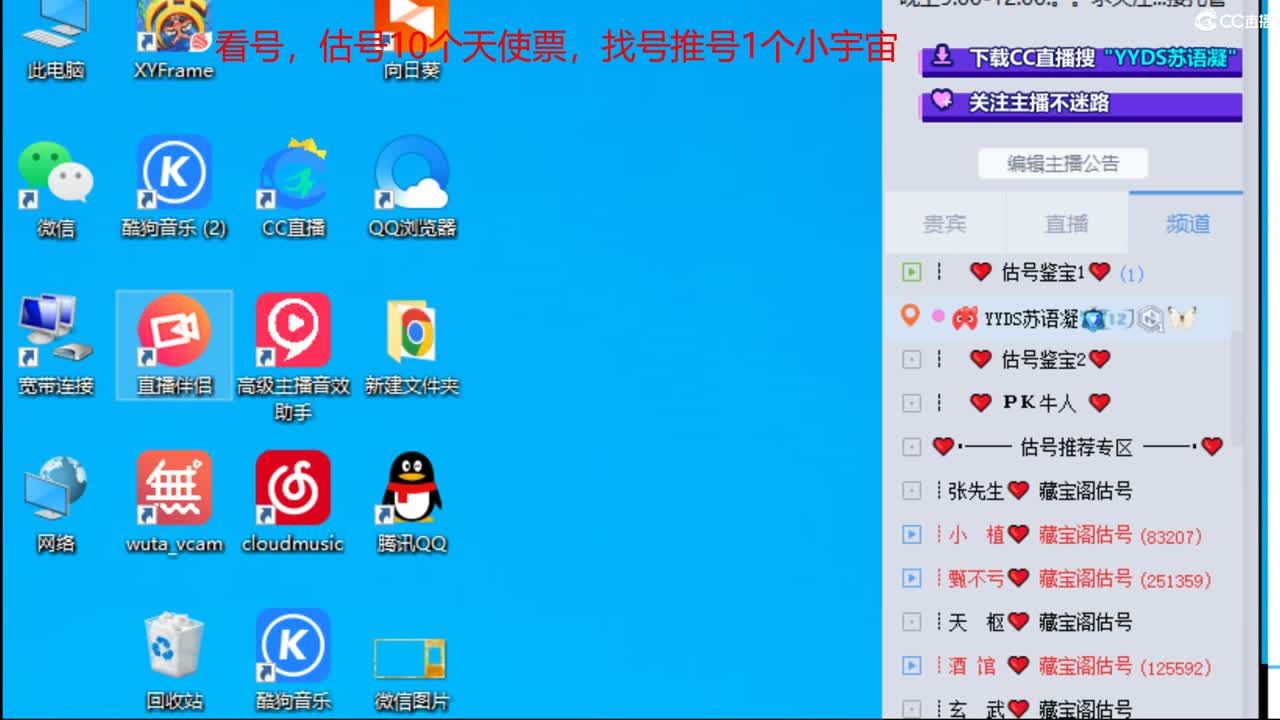Viewport: 1280px width, 720px height.
Task: Click the 关注主播不迷路 banner
Action: (x=1081, y=103)
